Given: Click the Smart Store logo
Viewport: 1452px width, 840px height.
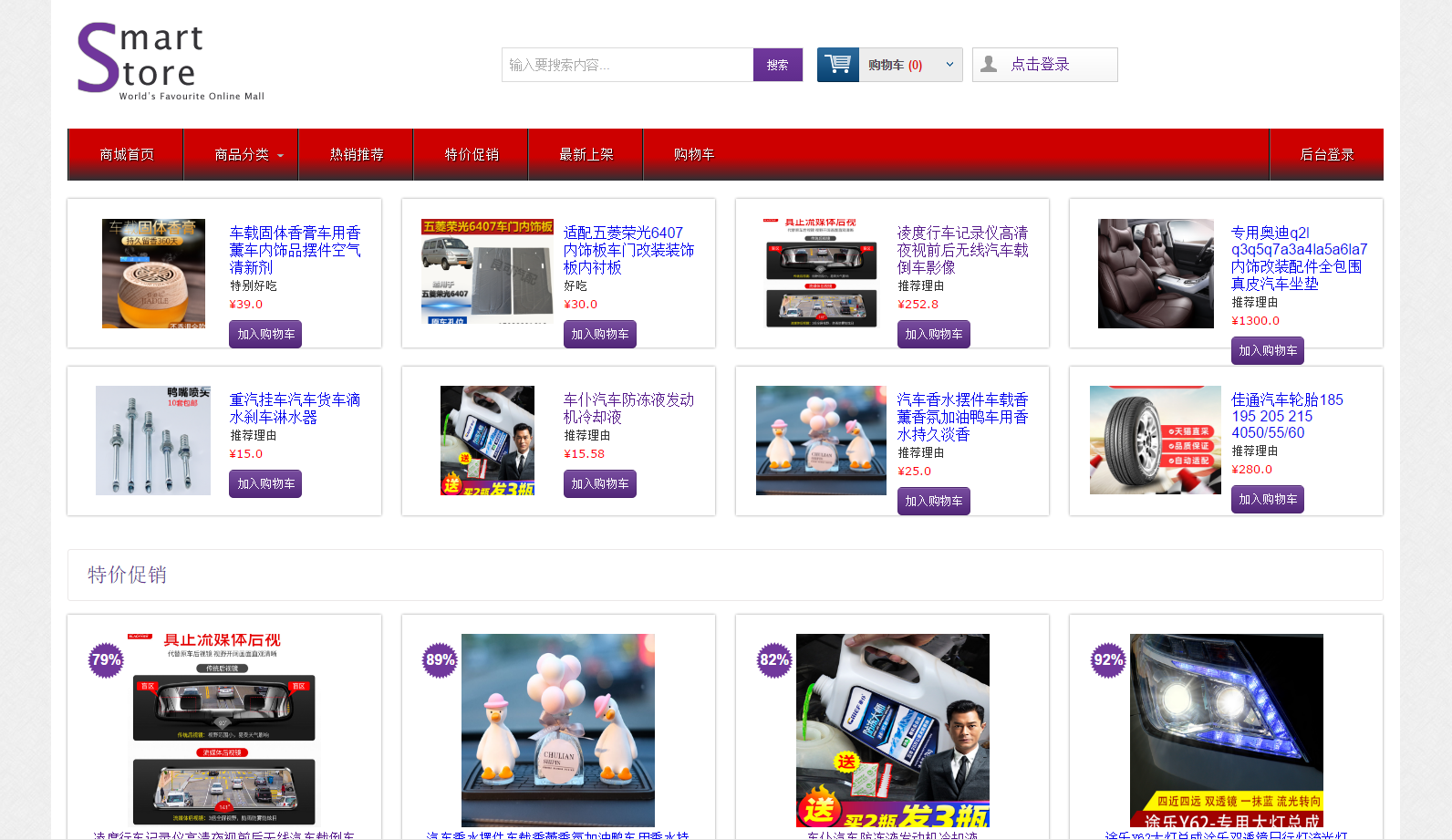Looking at the screenshot, I should pos(171,60).
